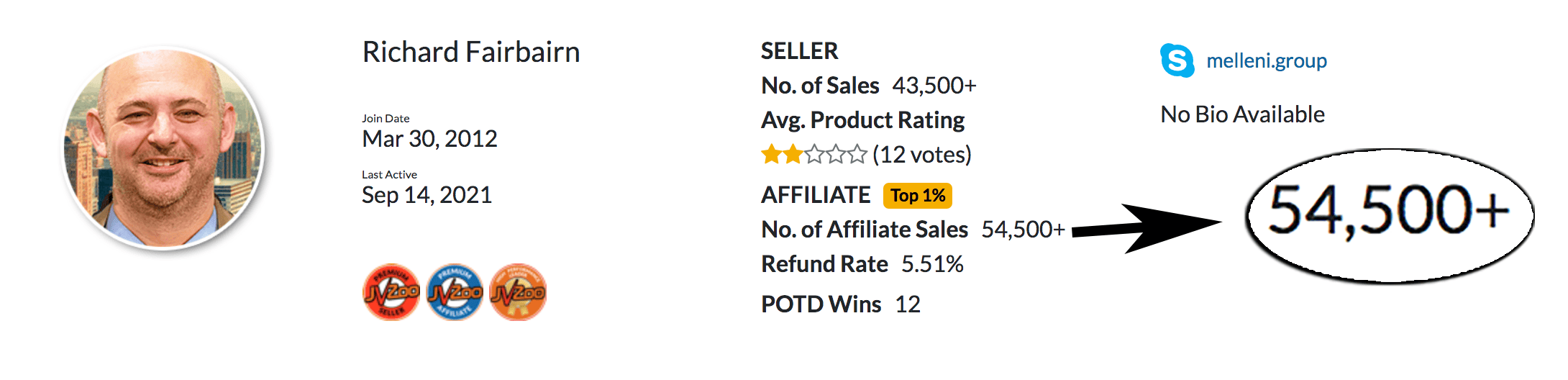Click the third empty rating star
Image resolution: width=1568 pixels, height=380 pixels.
tap(814, 154)
